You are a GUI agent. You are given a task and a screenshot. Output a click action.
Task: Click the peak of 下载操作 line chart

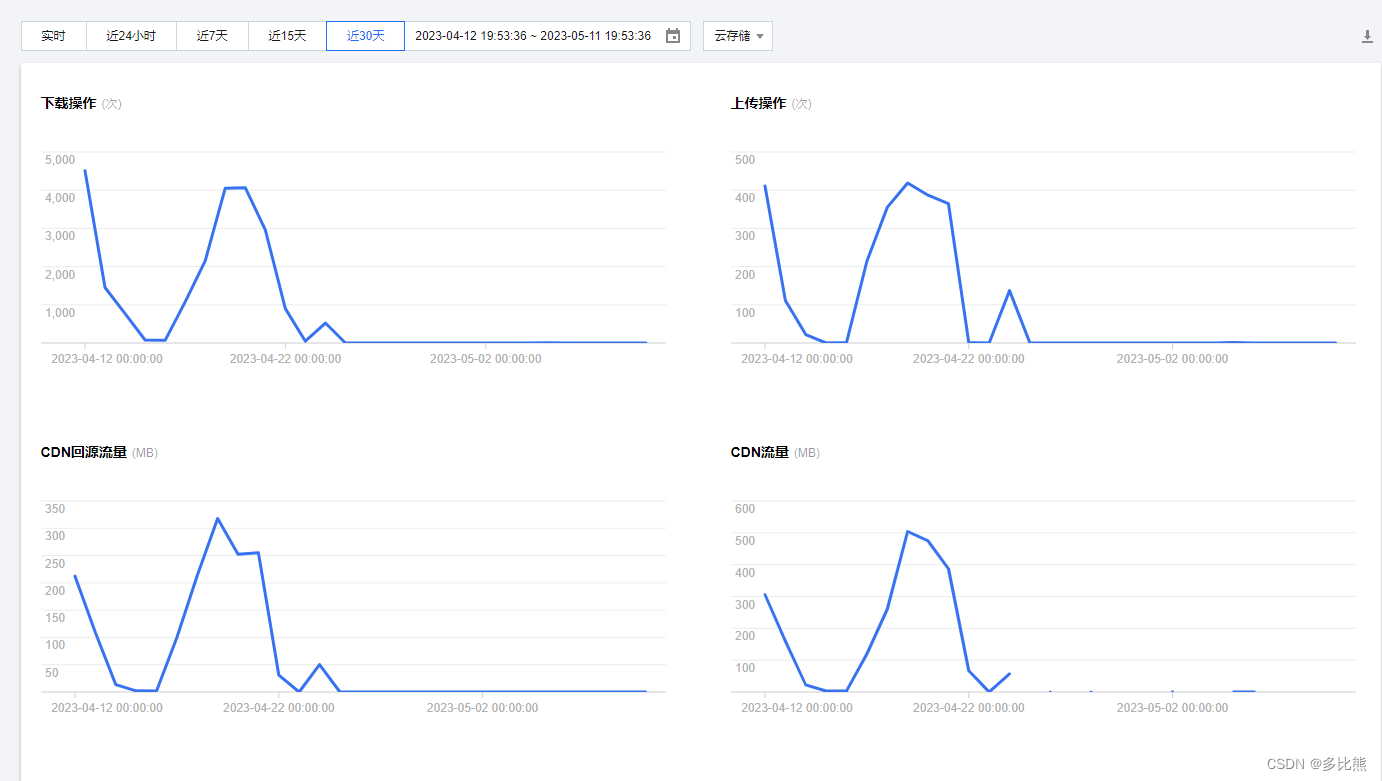[85, 170]
